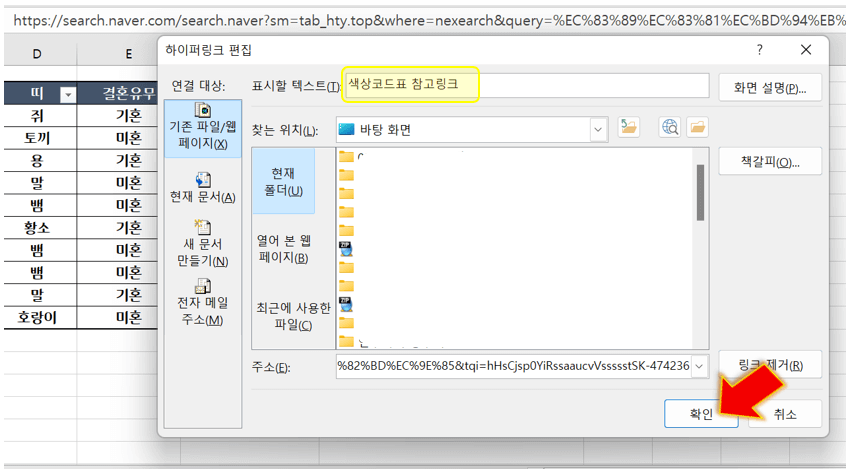Go up one folder level icon
The height and width of the screenshot is (469, 850).
(x=629, y=127)
